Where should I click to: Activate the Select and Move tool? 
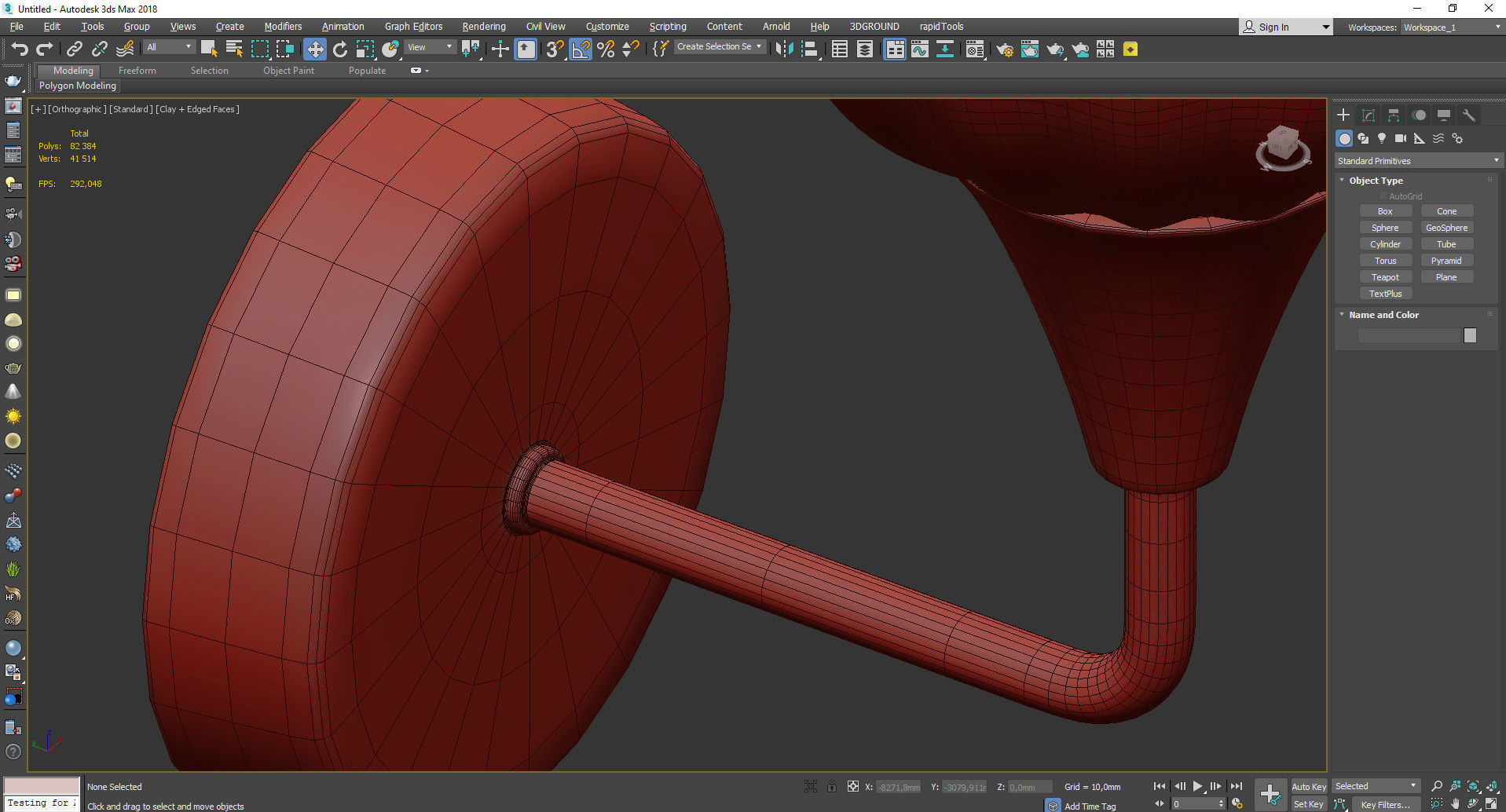tap(314, 49)
